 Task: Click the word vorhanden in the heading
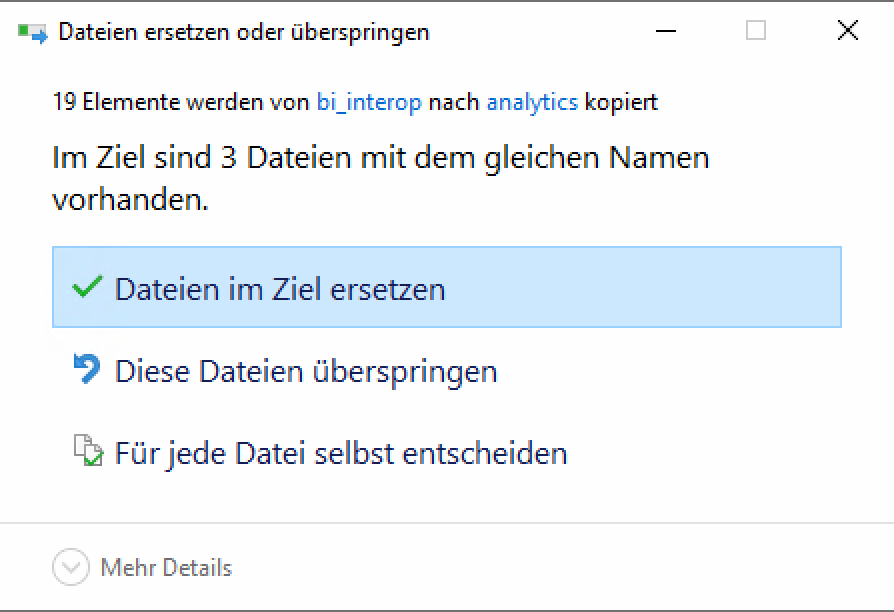pos(130,199)
